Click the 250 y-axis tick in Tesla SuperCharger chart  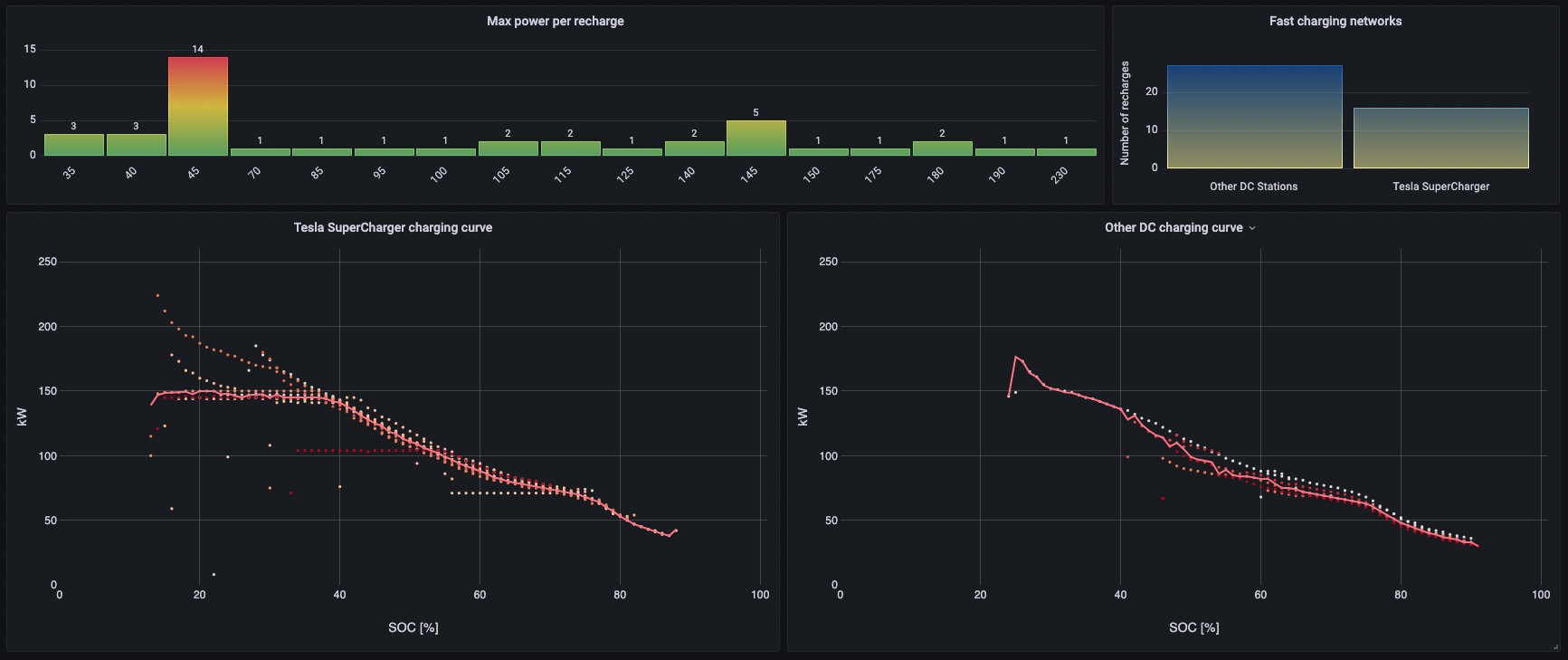(x=47, y=262)
